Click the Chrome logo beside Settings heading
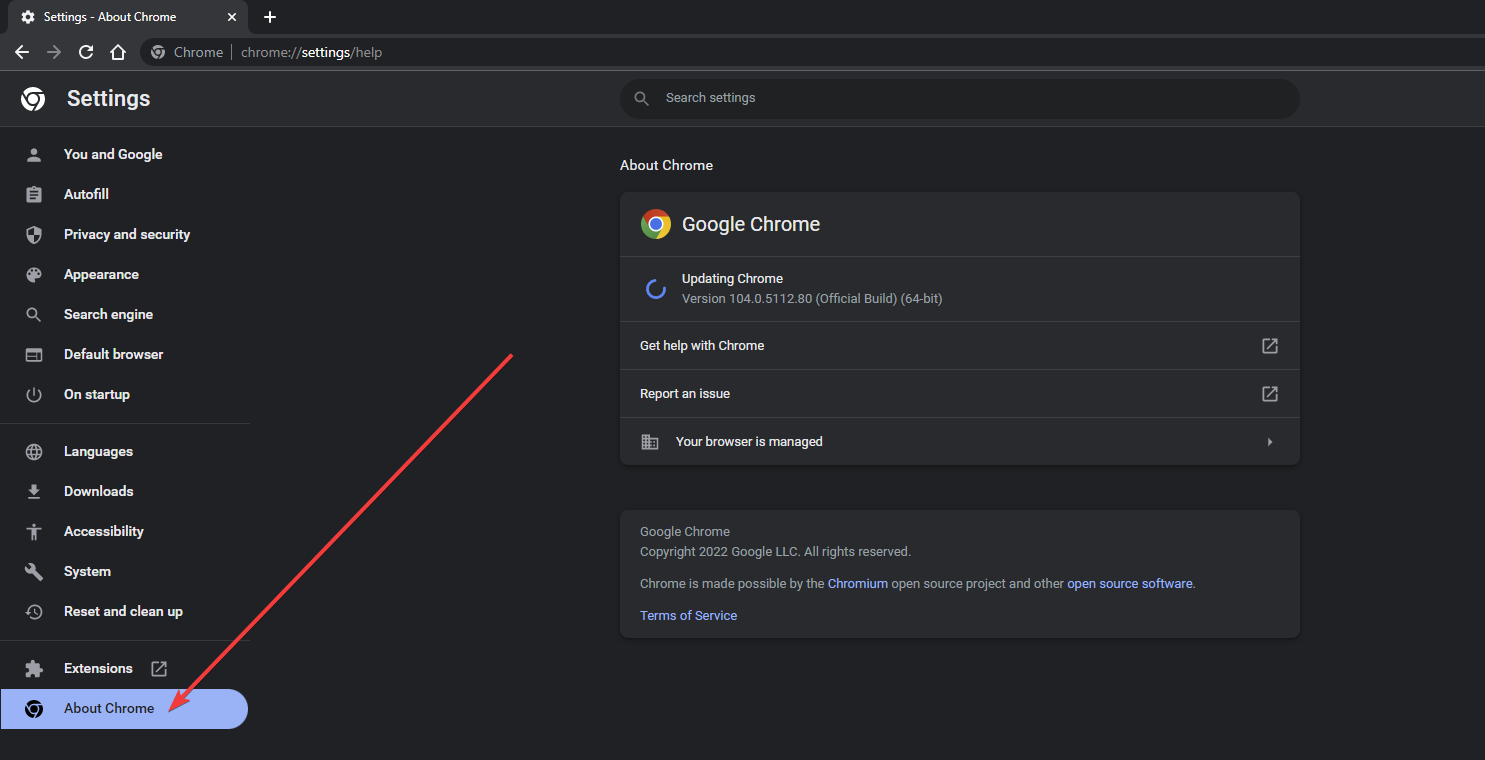The width and height of the screenshot is (1485, 760). pyautogui.click(x=33, y=99)
